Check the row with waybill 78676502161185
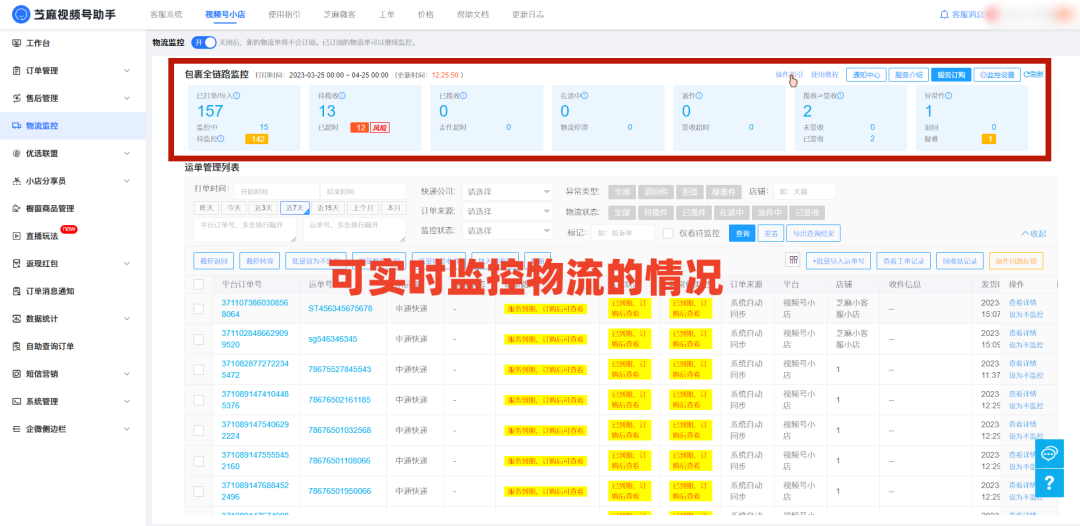Screen dimensions: 1080x526 [198, 399]
